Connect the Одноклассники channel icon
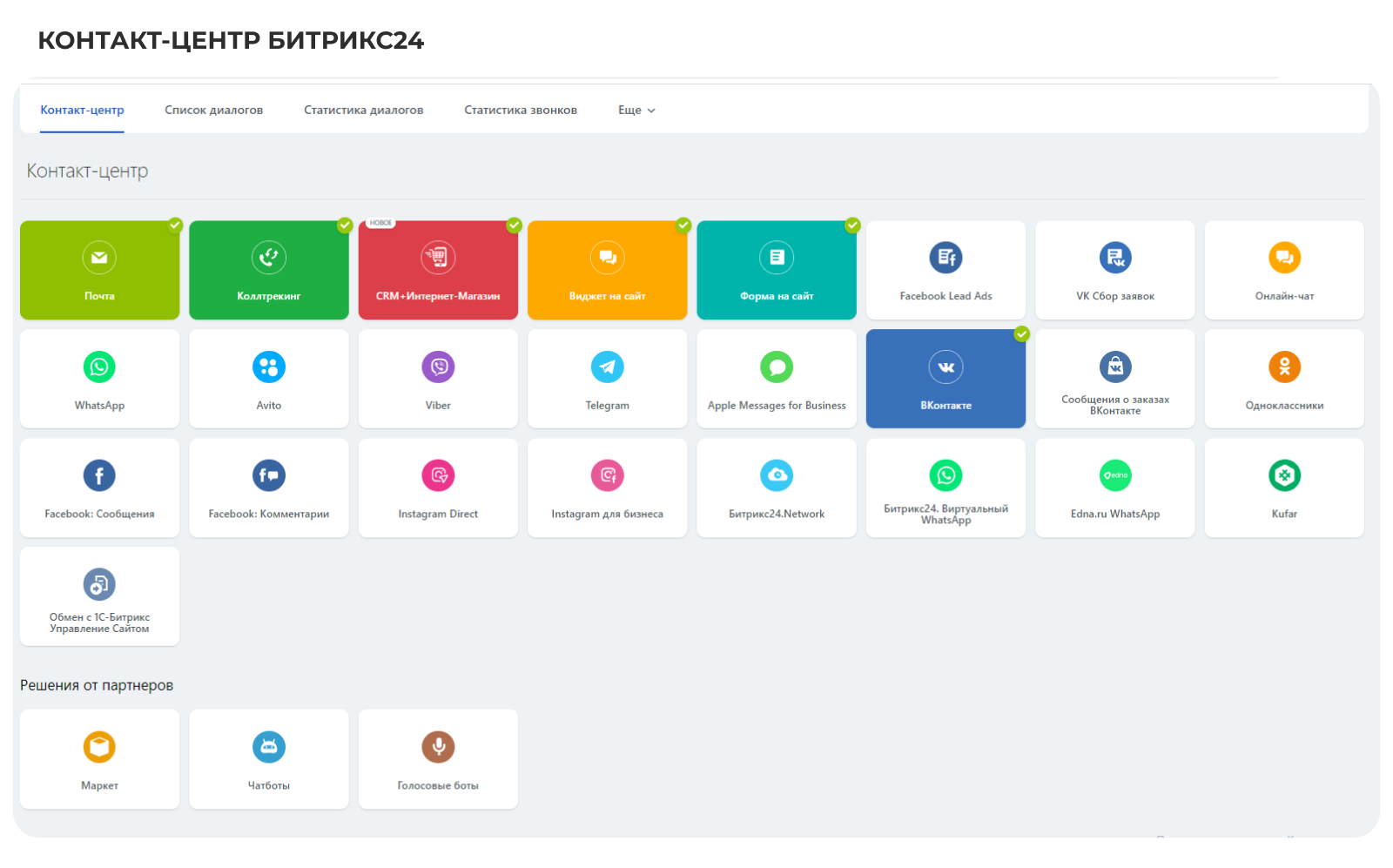The image size is (1393, 868). [1285, 367]
